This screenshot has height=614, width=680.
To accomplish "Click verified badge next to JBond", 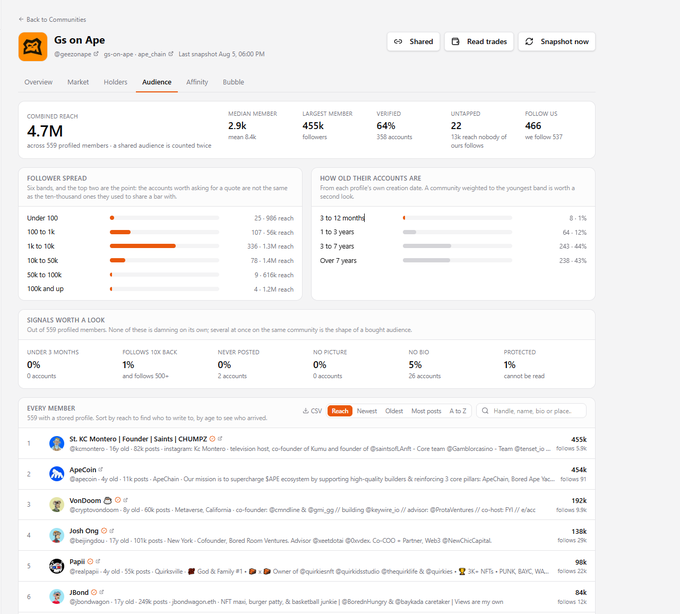I will [x=94, y=592].
